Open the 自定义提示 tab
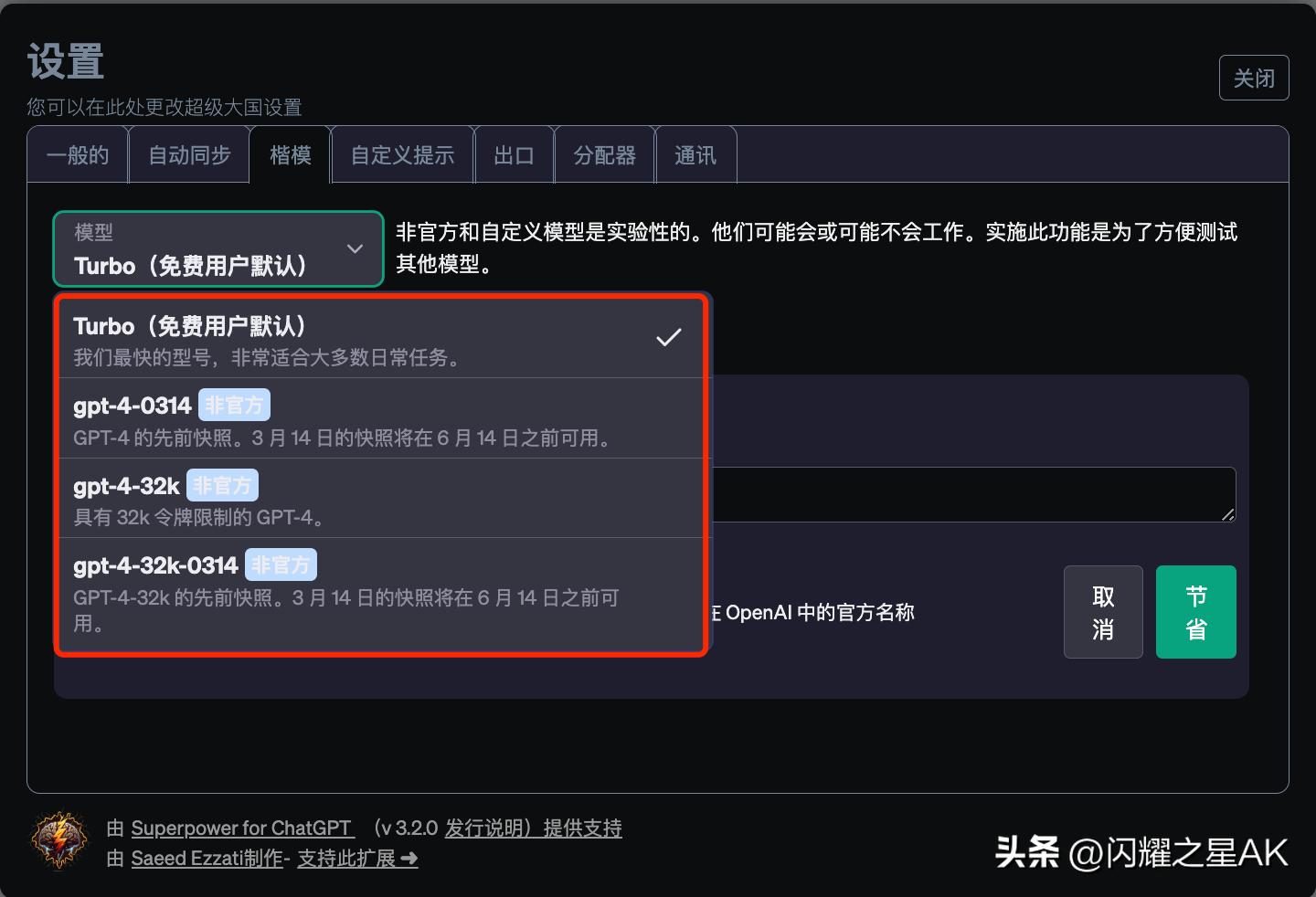The width and height of the screenshot is (1316, 897). [402, 154]
